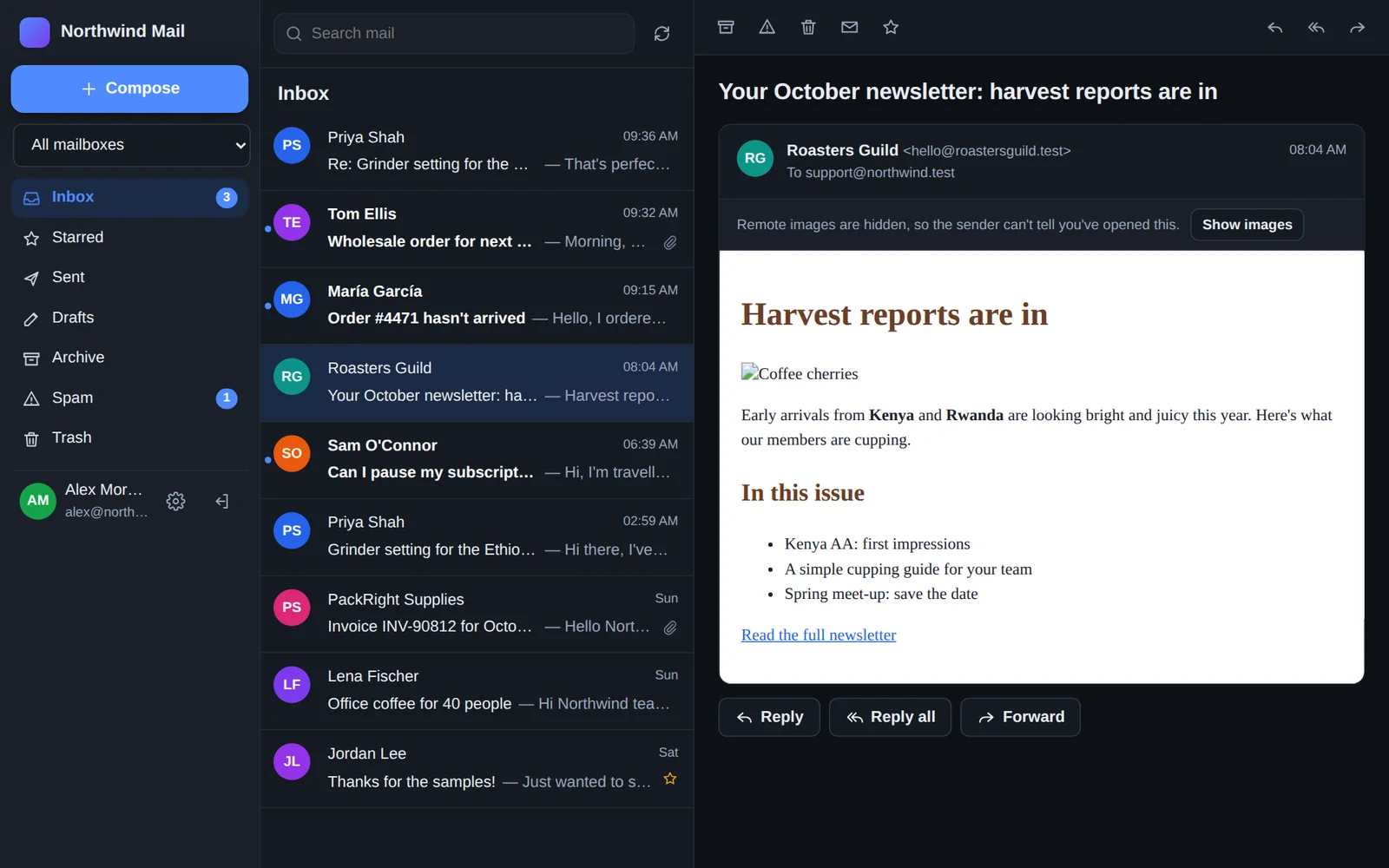Screen dimensions: 1389x868
Task: Open the All mailboxes dropdown
Action: pos(131,145)
